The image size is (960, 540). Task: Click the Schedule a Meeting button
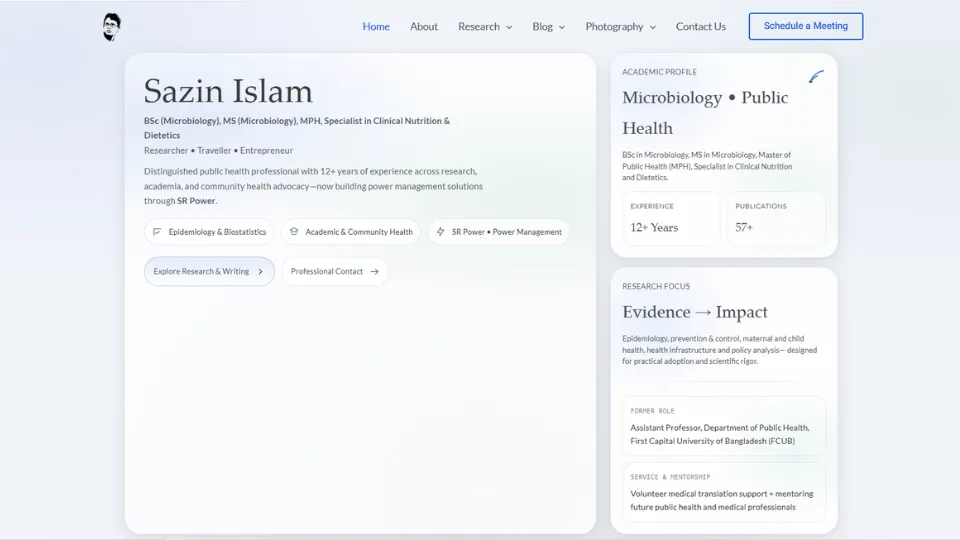tap(805, 26)
